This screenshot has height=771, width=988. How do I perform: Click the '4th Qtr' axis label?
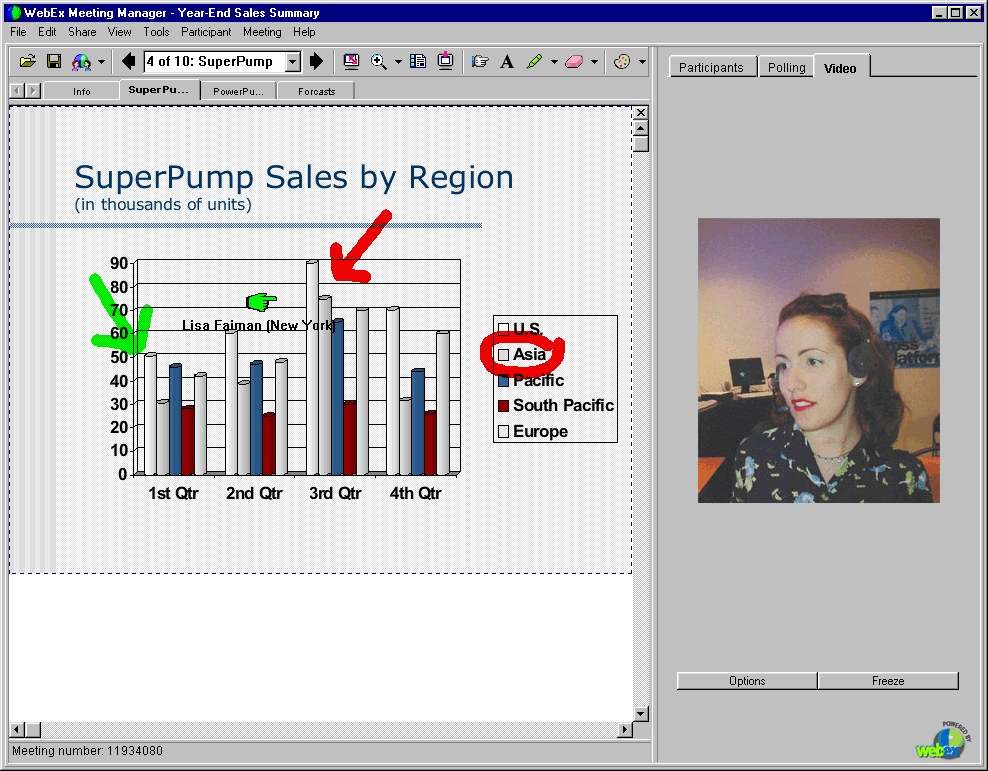(415, 493)
